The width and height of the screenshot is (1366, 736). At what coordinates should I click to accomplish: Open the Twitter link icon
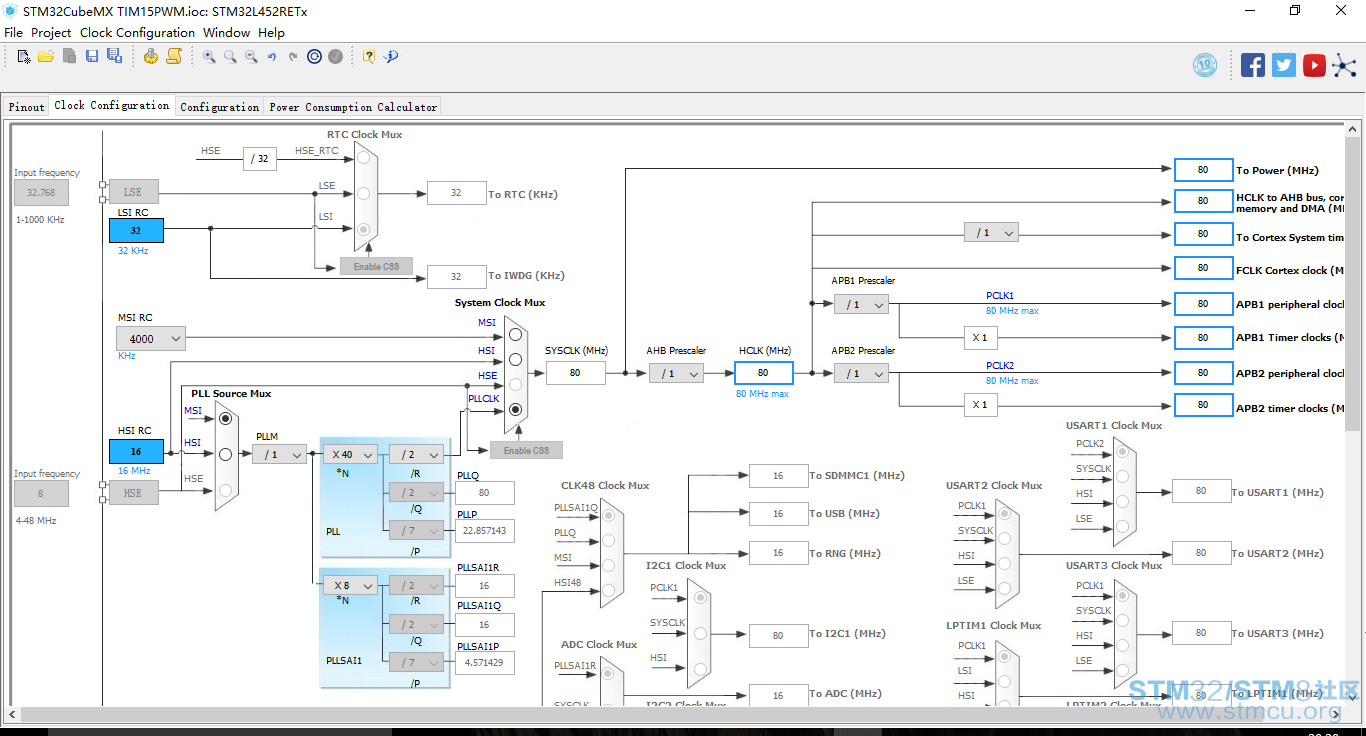click(x=1284, y=65)
